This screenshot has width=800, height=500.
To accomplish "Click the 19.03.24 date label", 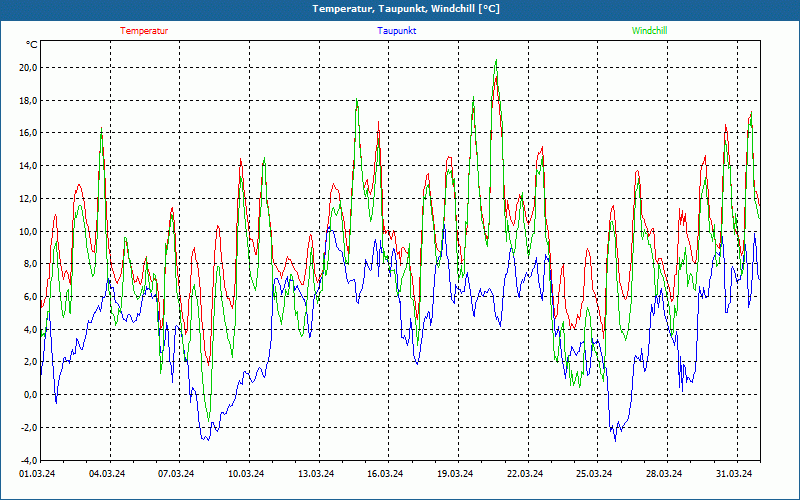I will [455, 474].
